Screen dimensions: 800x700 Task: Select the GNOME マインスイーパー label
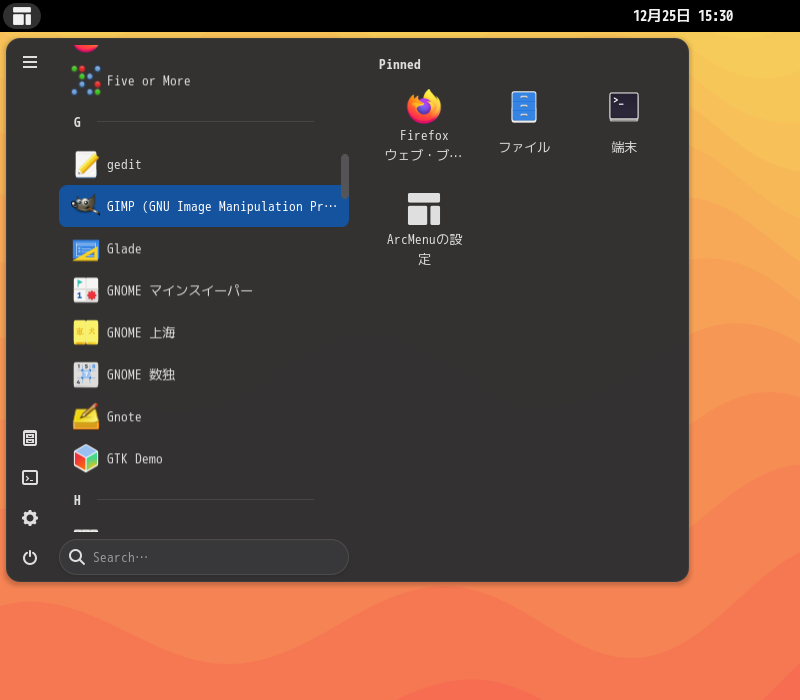pos(180,291)
